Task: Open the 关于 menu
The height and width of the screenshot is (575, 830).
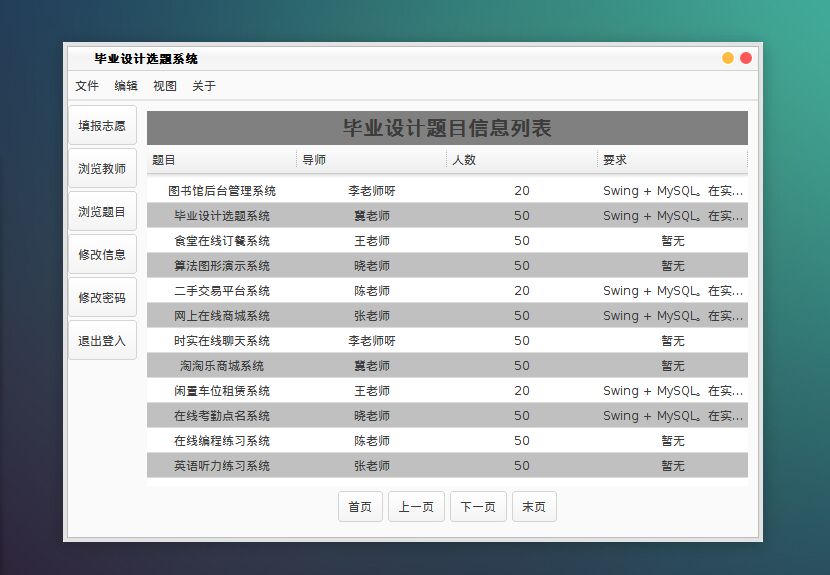Action: click(204, 86)
